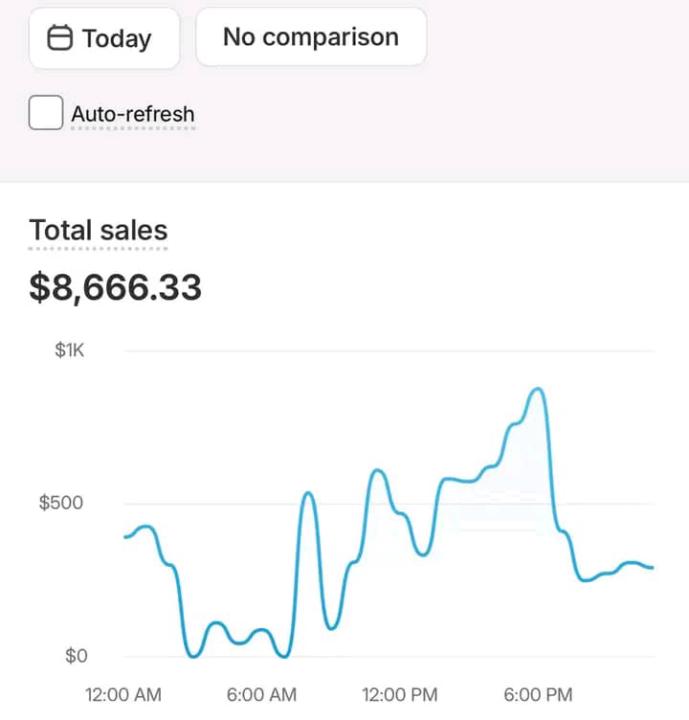Select the 6:00 AM x-axis label
689x720 pixels.
[260, 695]
